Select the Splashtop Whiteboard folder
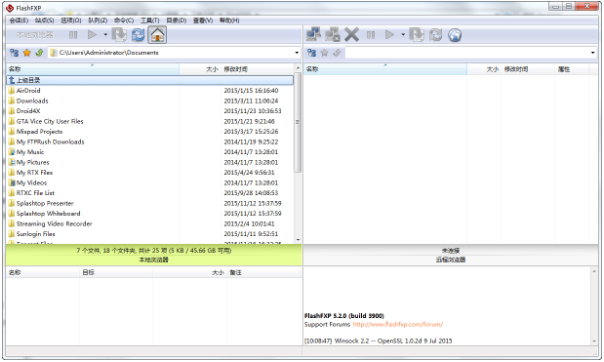604x362 pixels. point(150,214)
